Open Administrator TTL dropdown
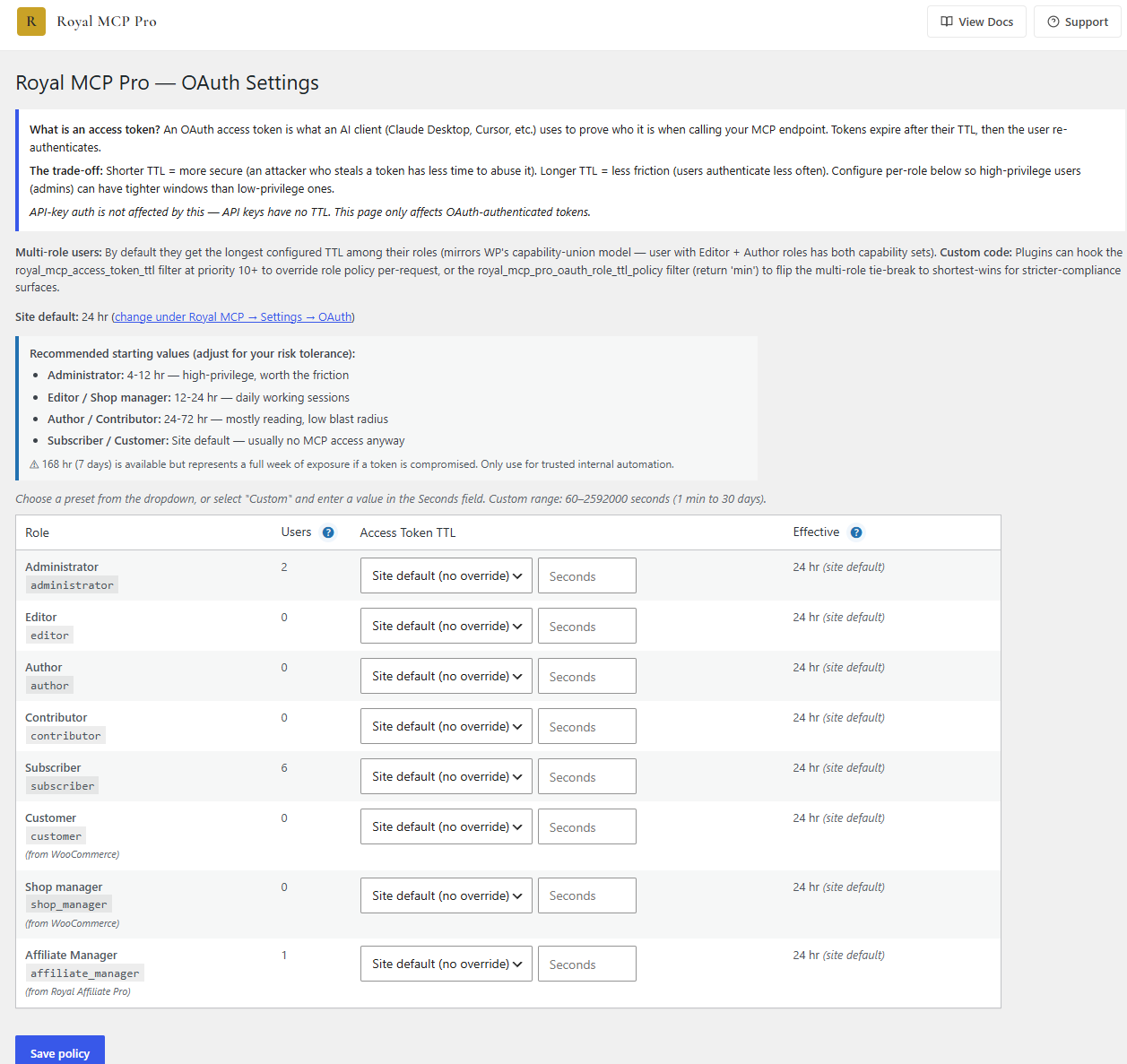The image size is (1127, 1064). [x=446, y=575]
